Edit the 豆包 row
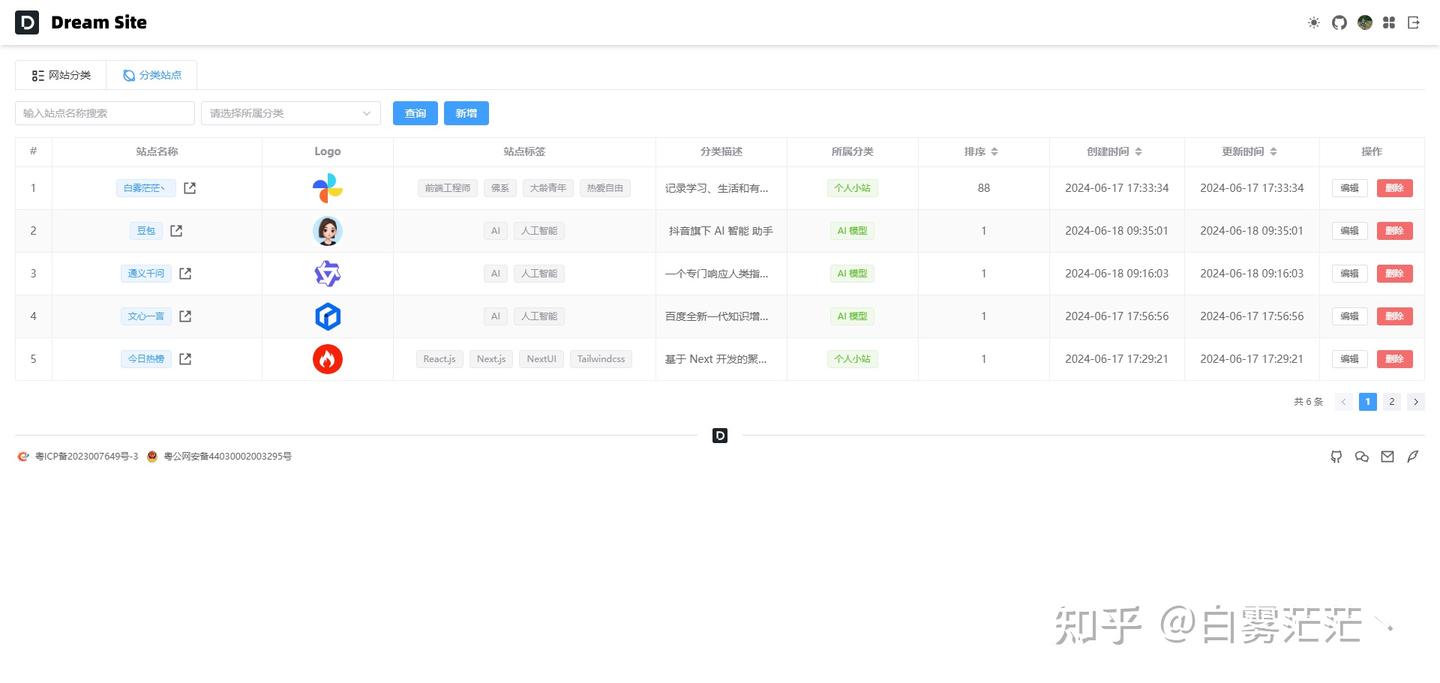 1350,231
